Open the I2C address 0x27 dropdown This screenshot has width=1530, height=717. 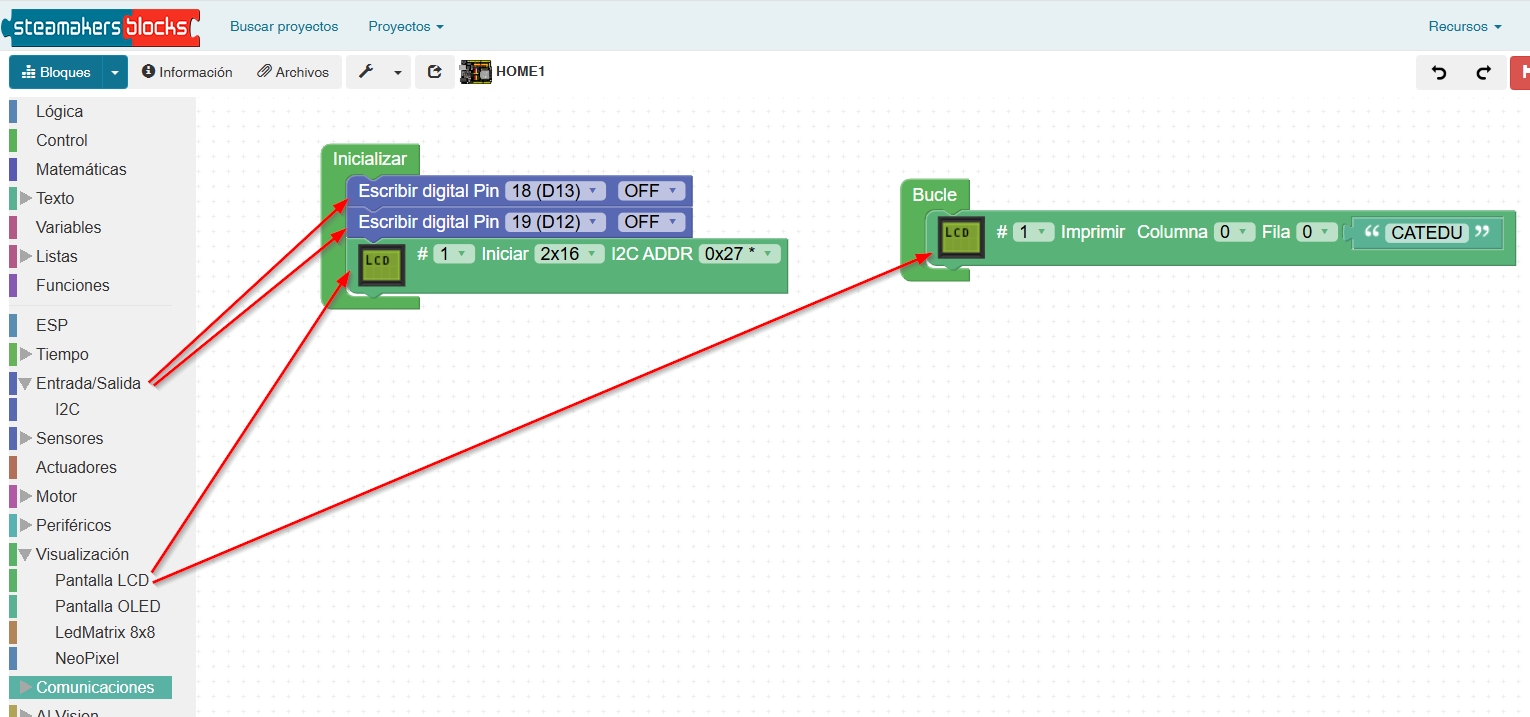(x=738, y=254)
